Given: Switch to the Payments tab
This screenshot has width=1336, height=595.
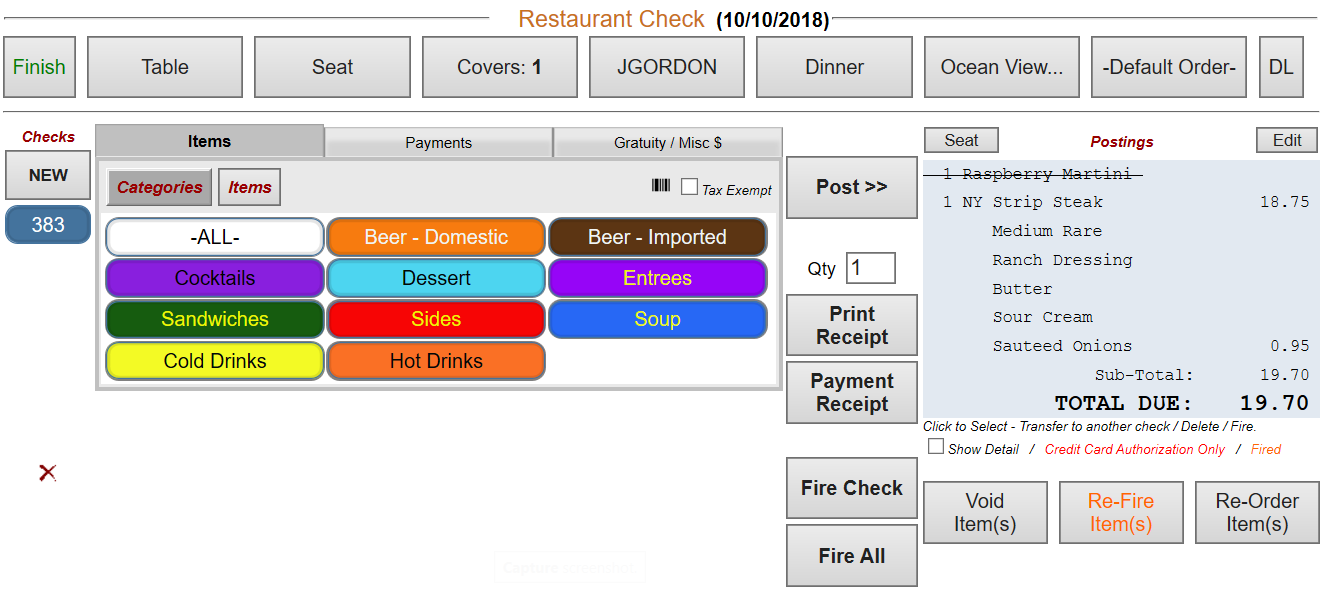Looking at the screenshot, I should (x=438, y=143).
